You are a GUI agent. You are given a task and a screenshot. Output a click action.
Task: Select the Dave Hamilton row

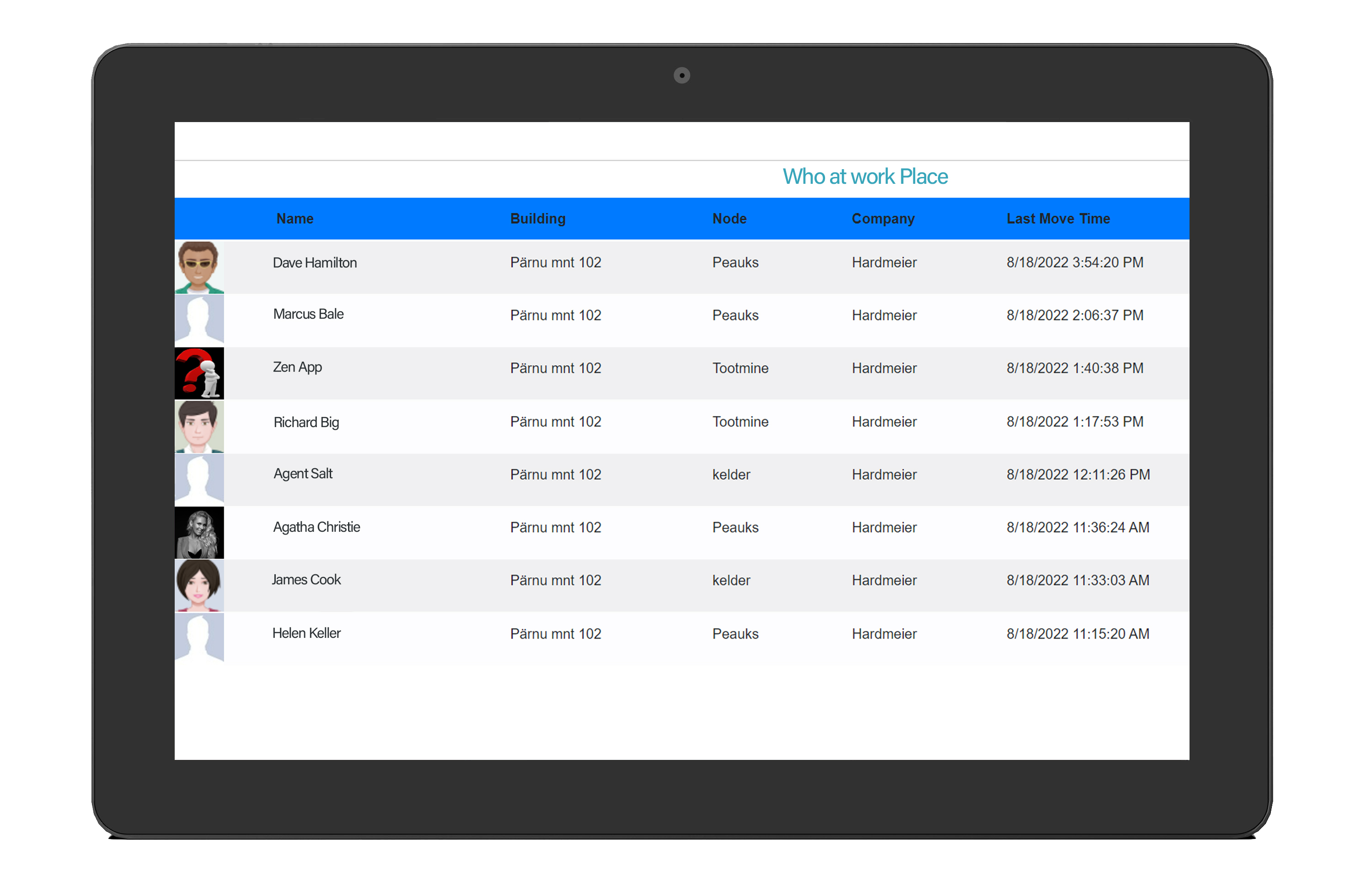633,266
